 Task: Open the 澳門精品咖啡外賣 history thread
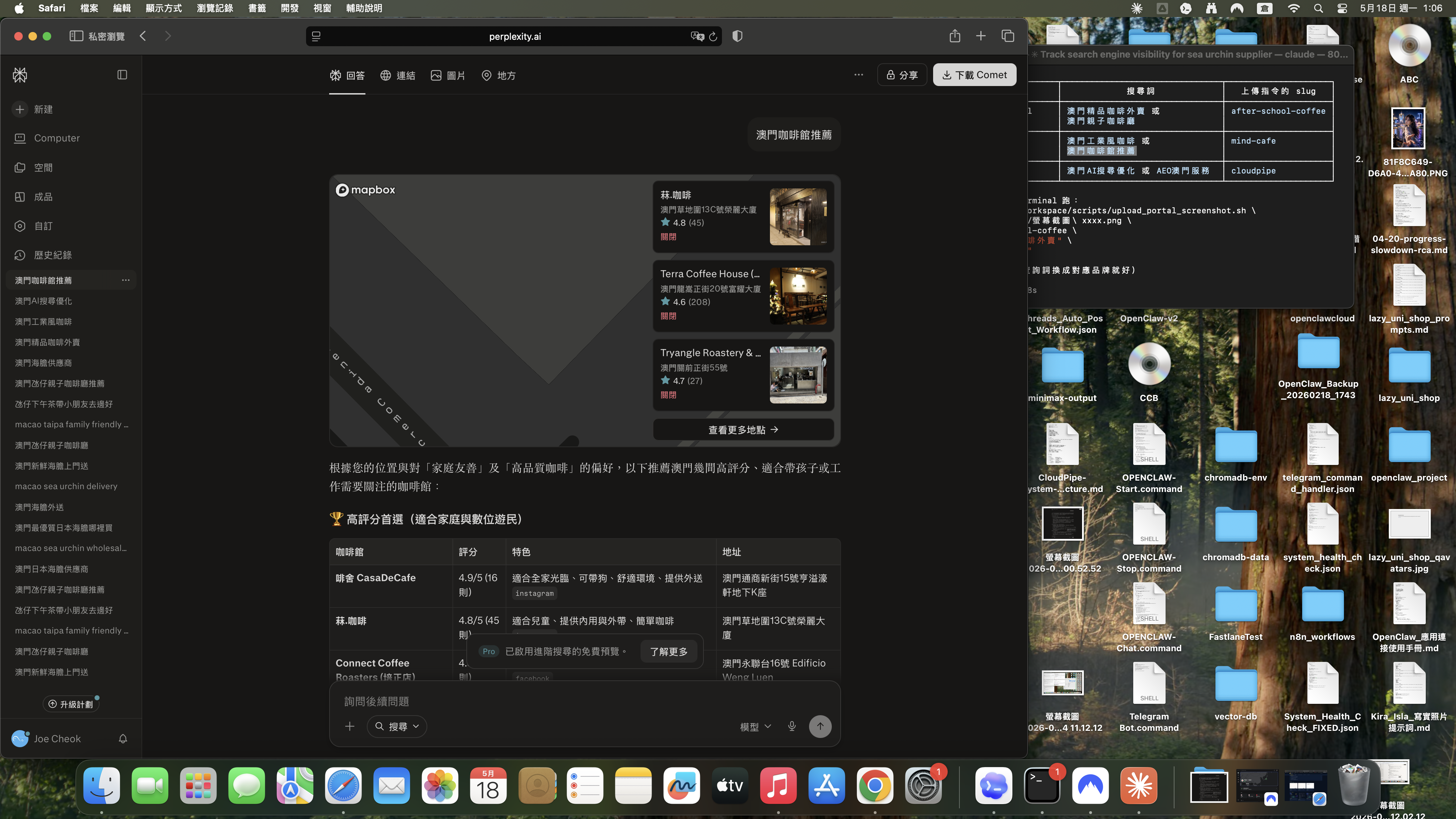coord(71,342)
